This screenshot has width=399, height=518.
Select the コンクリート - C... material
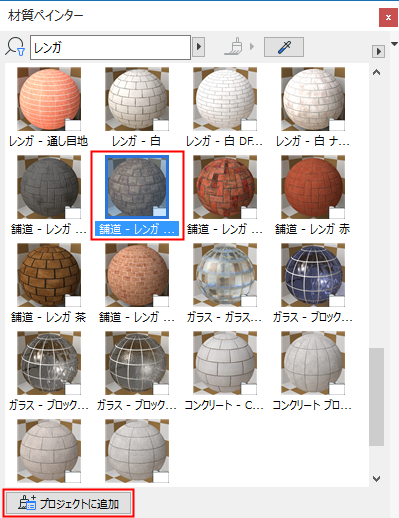225,371
